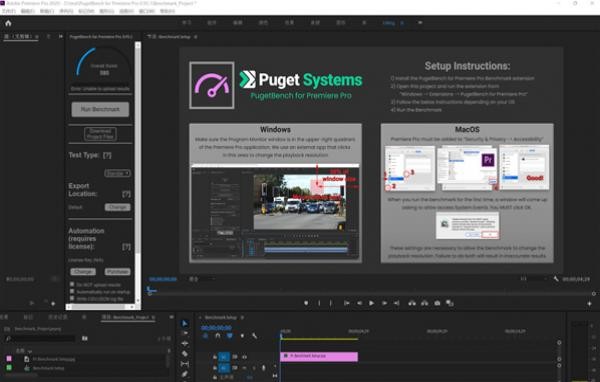Toggle the voice-over microphone on audio track
600x382 pixels.
pyautogui.click(x=264, y=367)
